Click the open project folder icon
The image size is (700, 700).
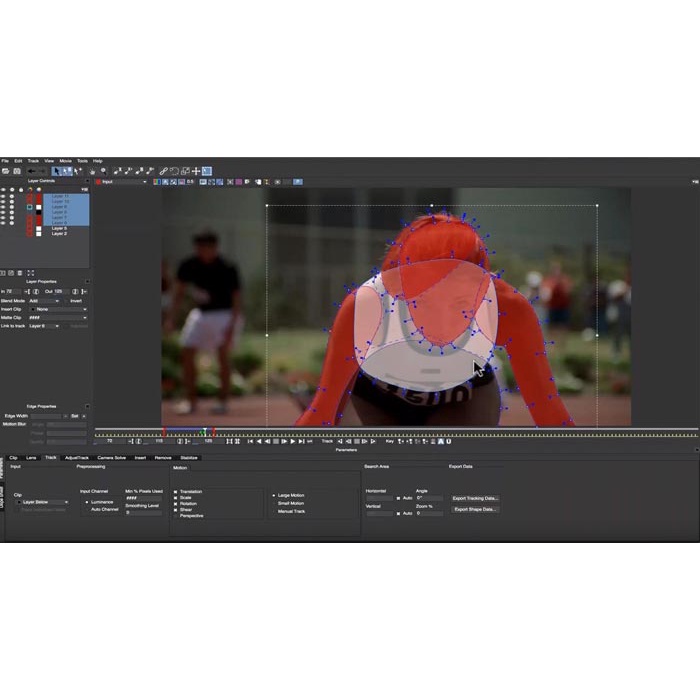pos(7,171)
